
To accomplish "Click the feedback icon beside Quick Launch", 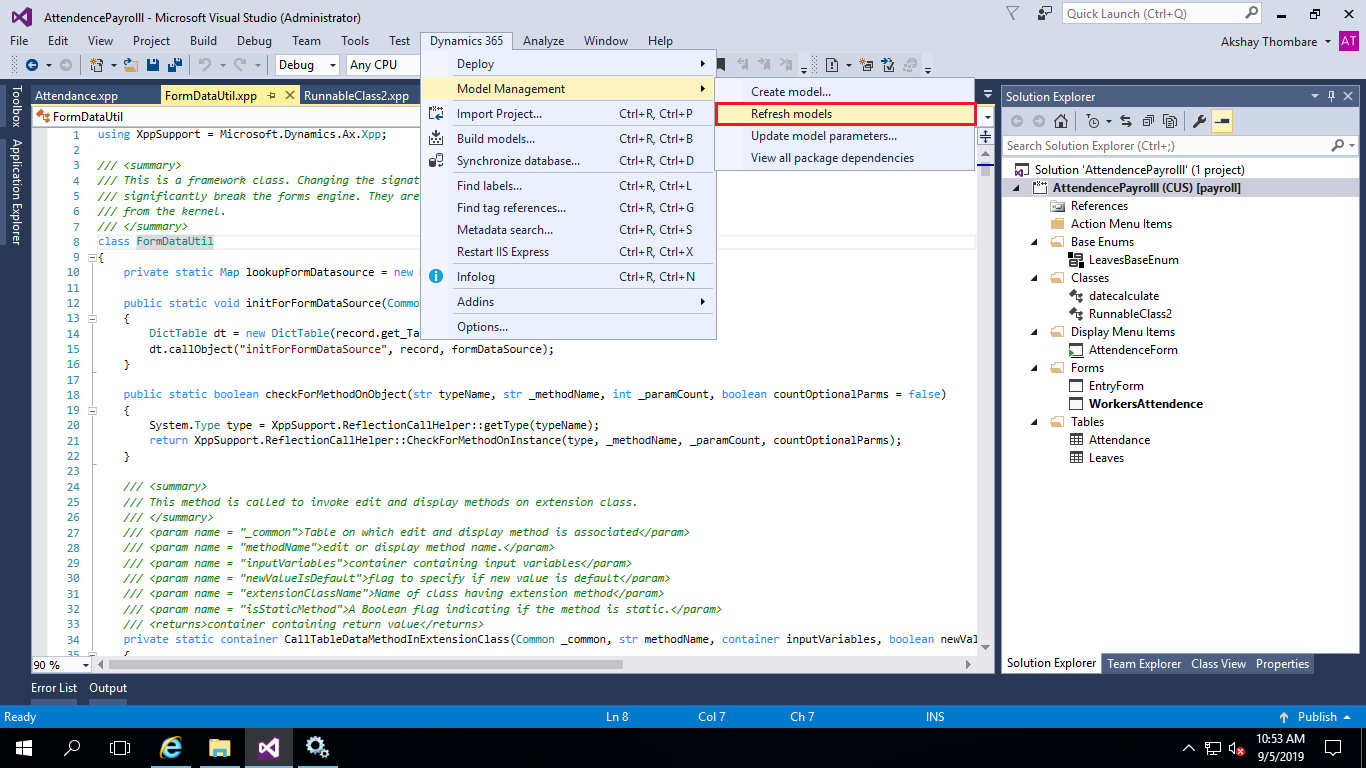I will point(1045,13).
